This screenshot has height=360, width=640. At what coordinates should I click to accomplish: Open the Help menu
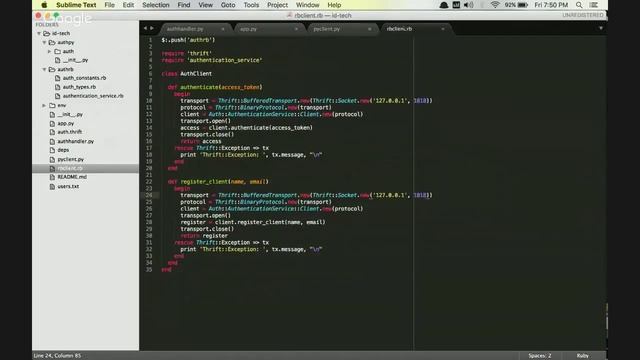pos(334,5)
